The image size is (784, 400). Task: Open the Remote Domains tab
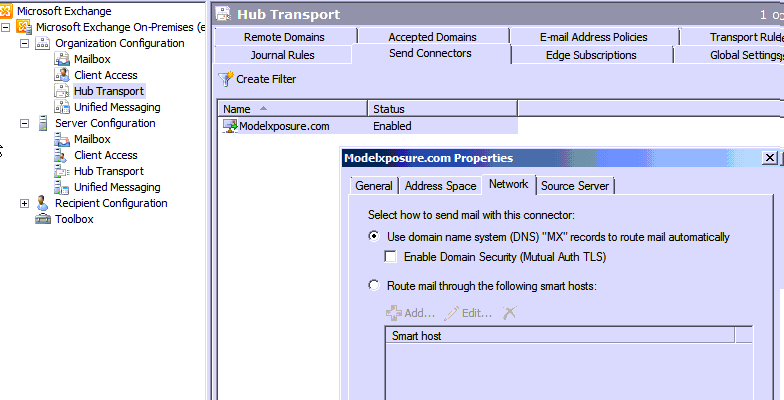click(x=284, y=36)
